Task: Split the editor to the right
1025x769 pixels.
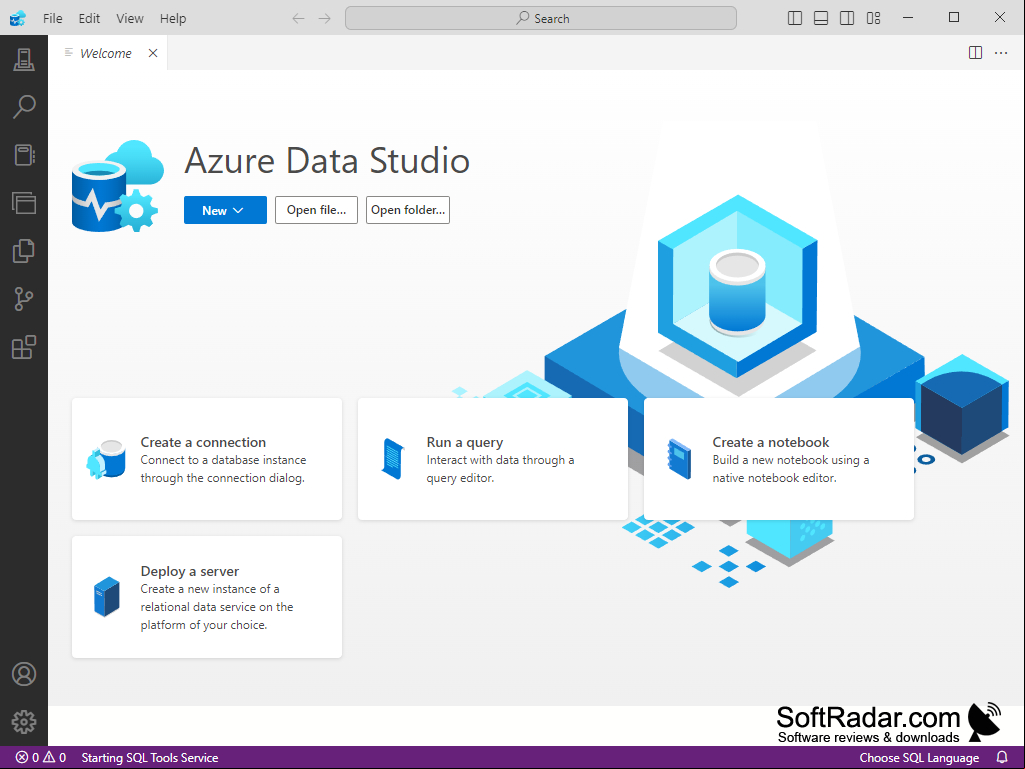Action: 975,53
